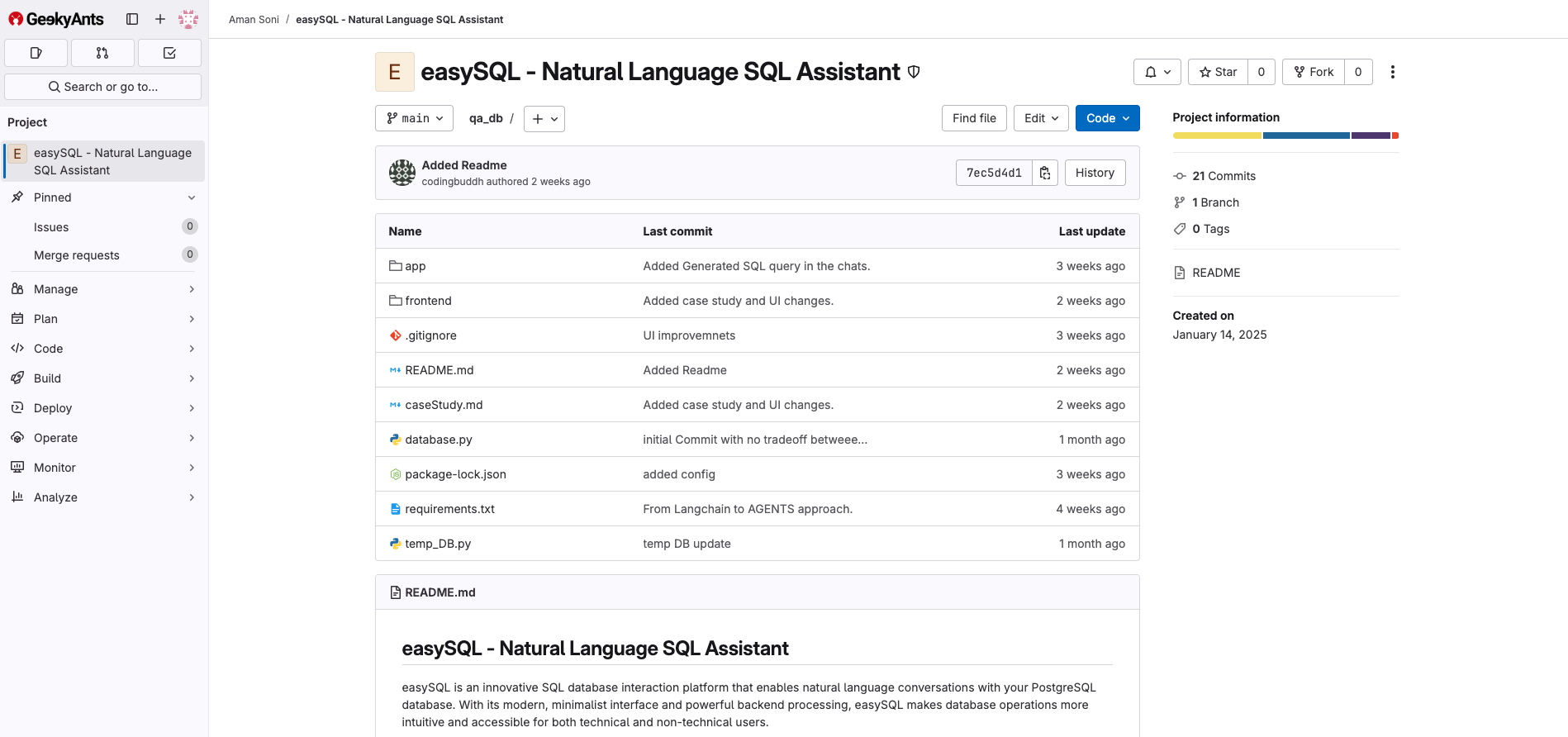The width and height of the screenshot is (1568, 737).
Task: Click the GeekyAnts logo
Action: click(56, 19)
